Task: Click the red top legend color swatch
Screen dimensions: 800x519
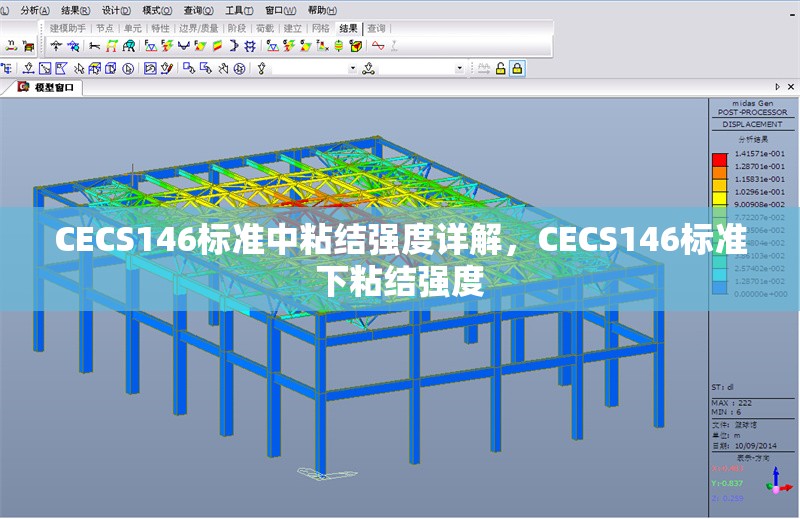Action: [x=718, y=157]
